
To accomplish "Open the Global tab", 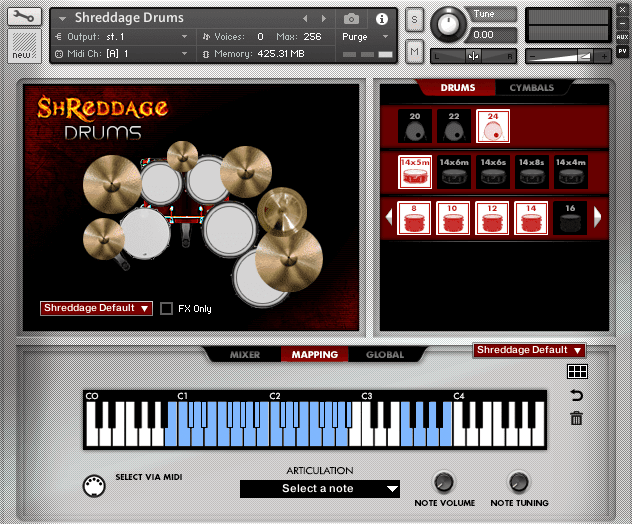I will (x=385, y=355).
